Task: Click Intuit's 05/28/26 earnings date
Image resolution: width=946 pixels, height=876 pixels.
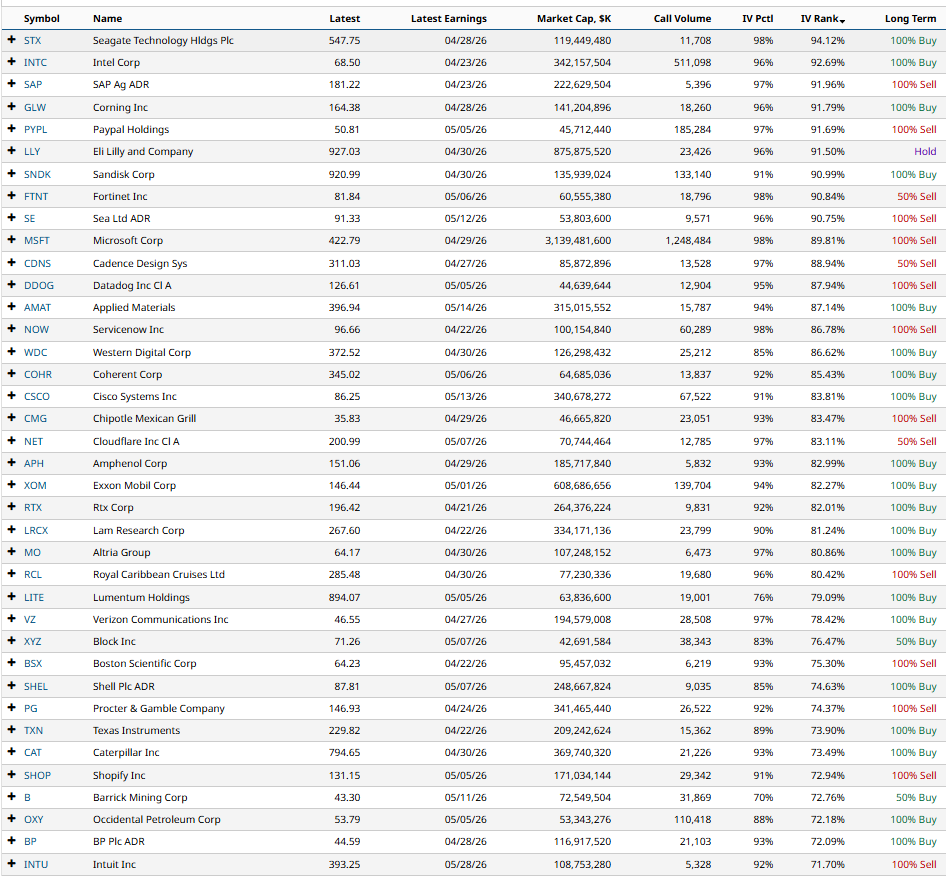Action: tap(466, 864)
